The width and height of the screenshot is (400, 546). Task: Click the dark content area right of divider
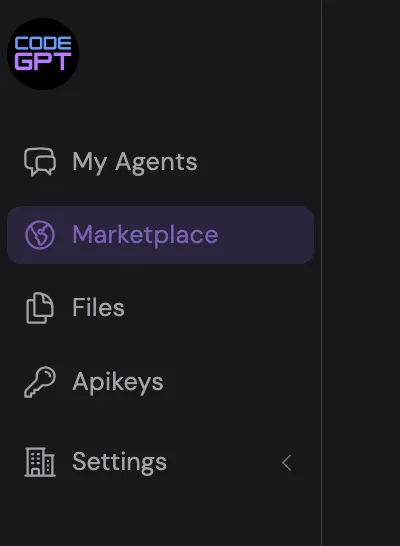(x=361, y=273)
